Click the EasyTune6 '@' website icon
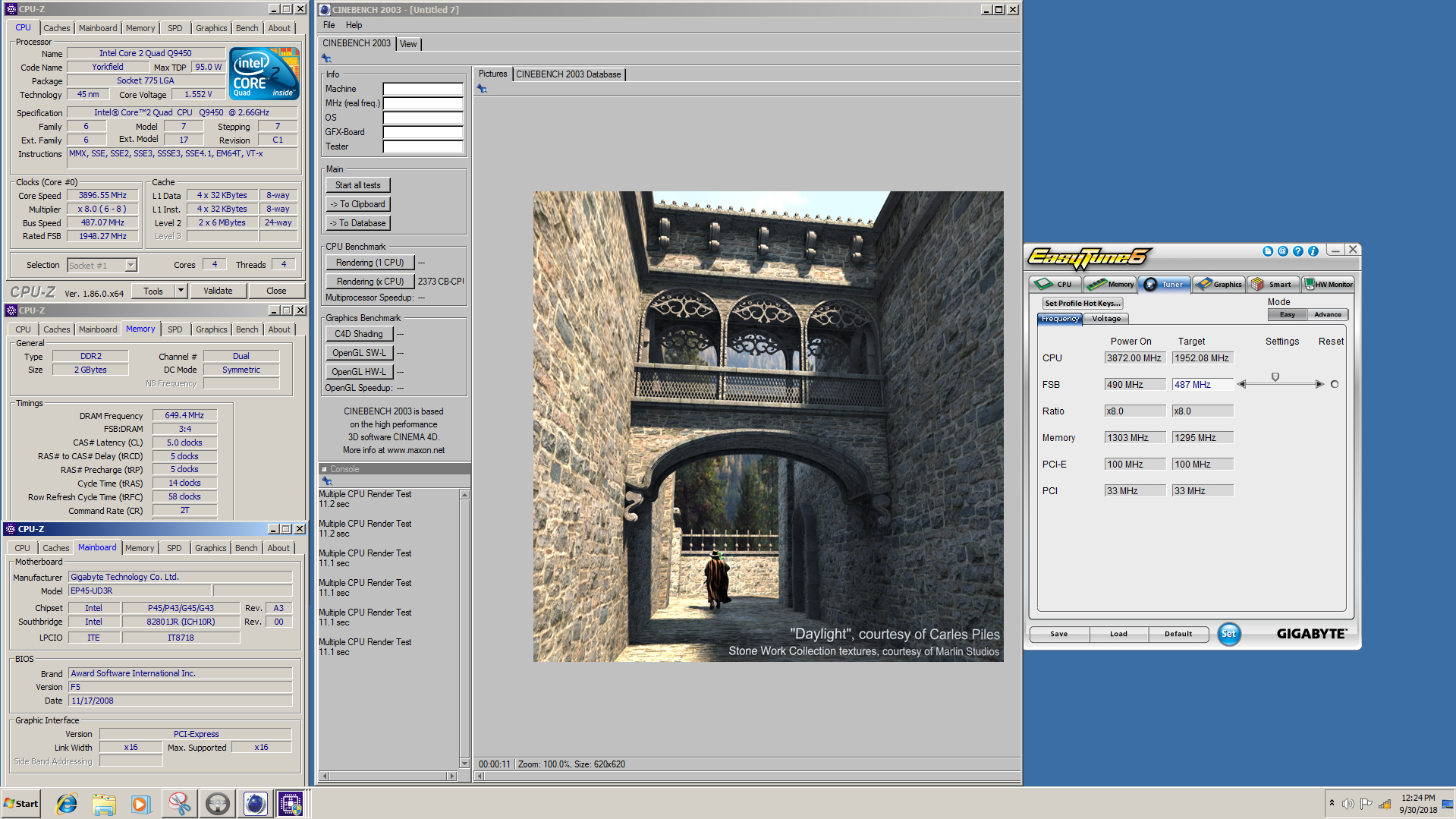Screen dimensions: 1456x819 1283,251
